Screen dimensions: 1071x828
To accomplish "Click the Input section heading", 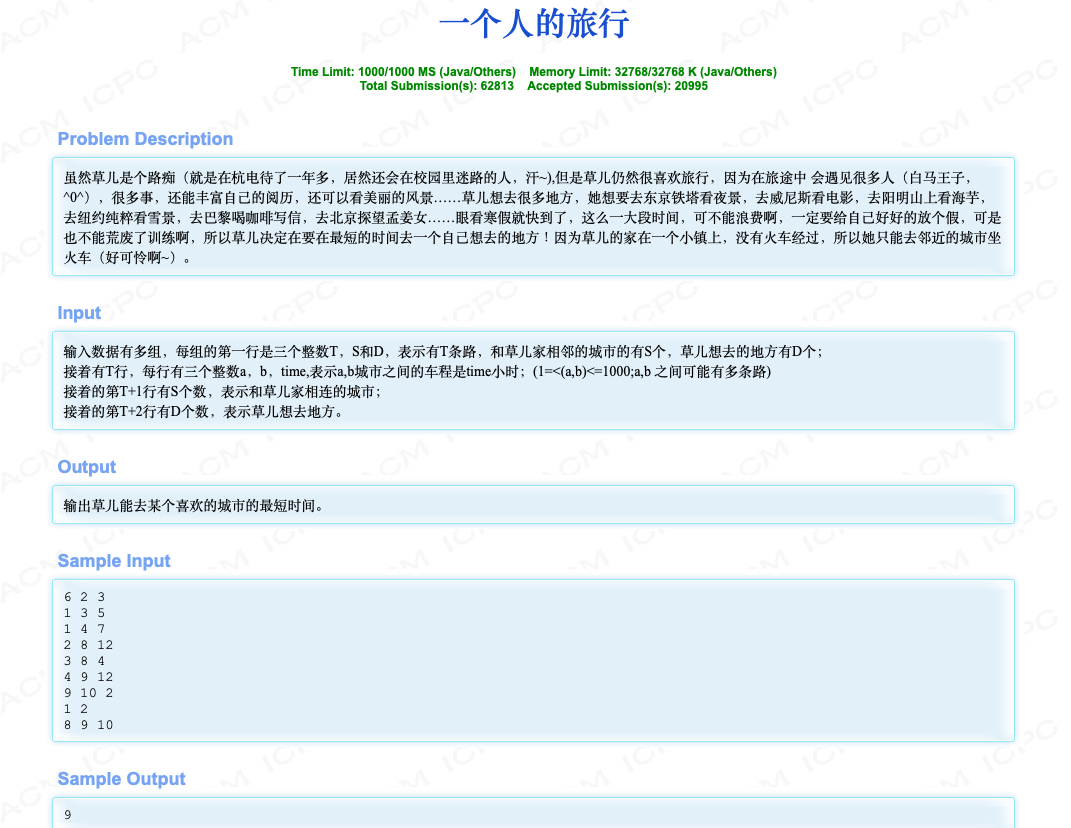I will 79,313.
